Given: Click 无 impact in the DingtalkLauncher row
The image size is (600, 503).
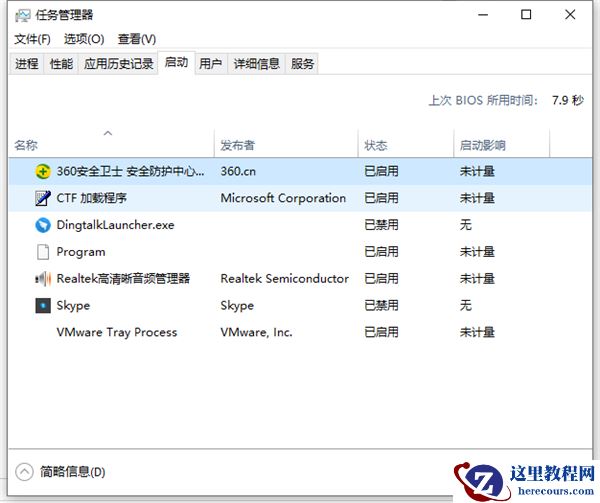Looking at the screenshot, I should tap(466, 225).
